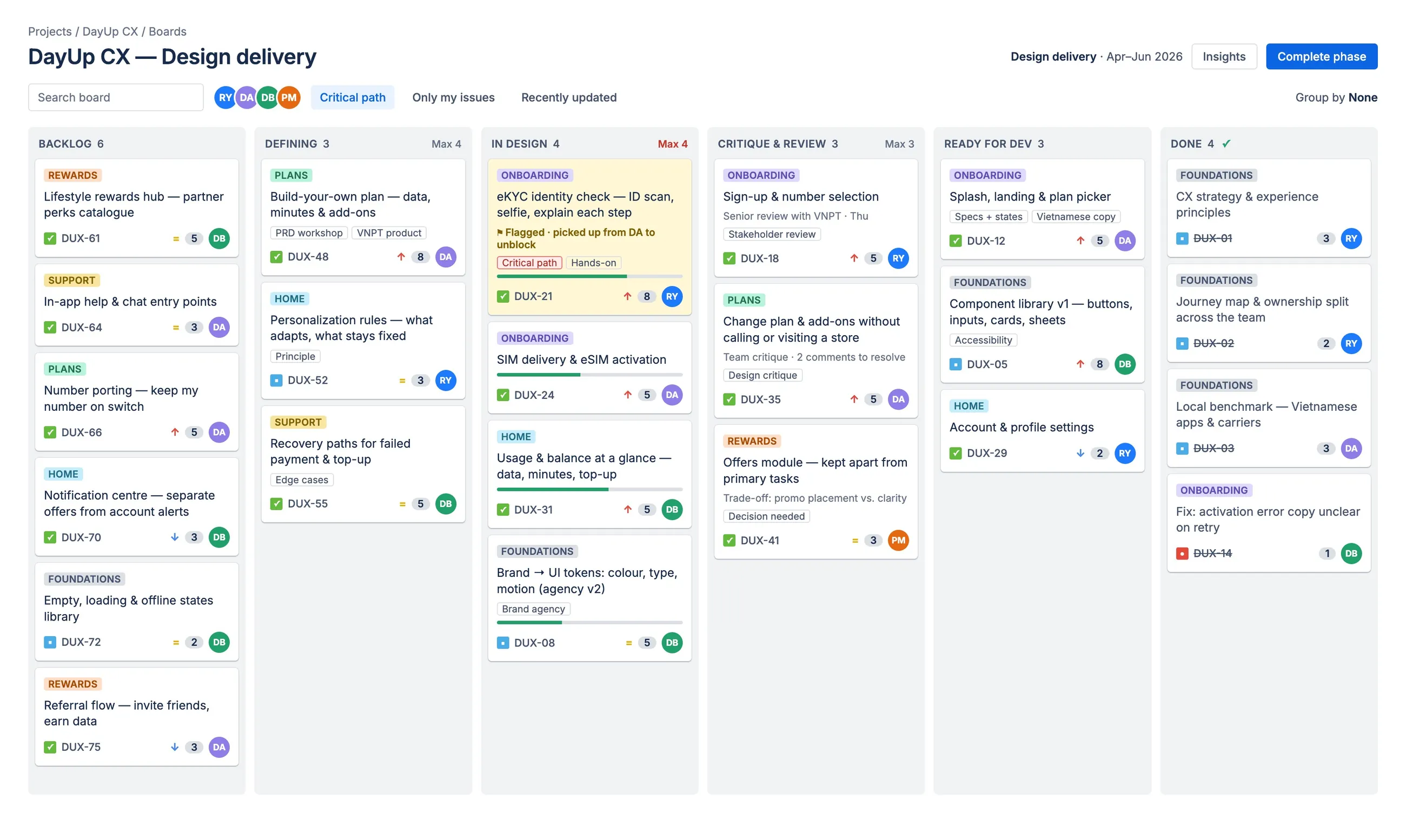Viewport: 1406px width, 840px height.
Task: Click the Critical path label on eKYC card
Action: 529,263
